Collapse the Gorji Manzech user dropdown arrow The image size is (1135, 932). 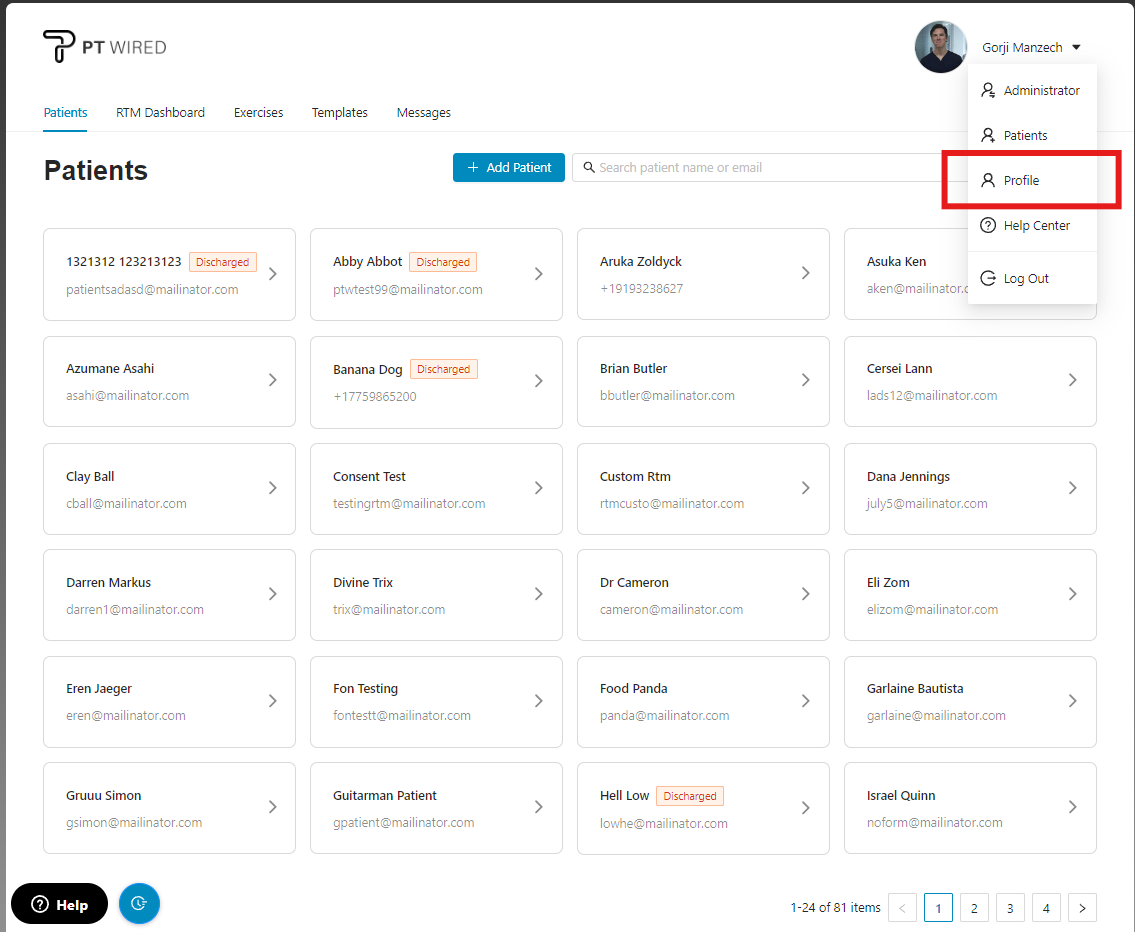tap(1076, 48)
